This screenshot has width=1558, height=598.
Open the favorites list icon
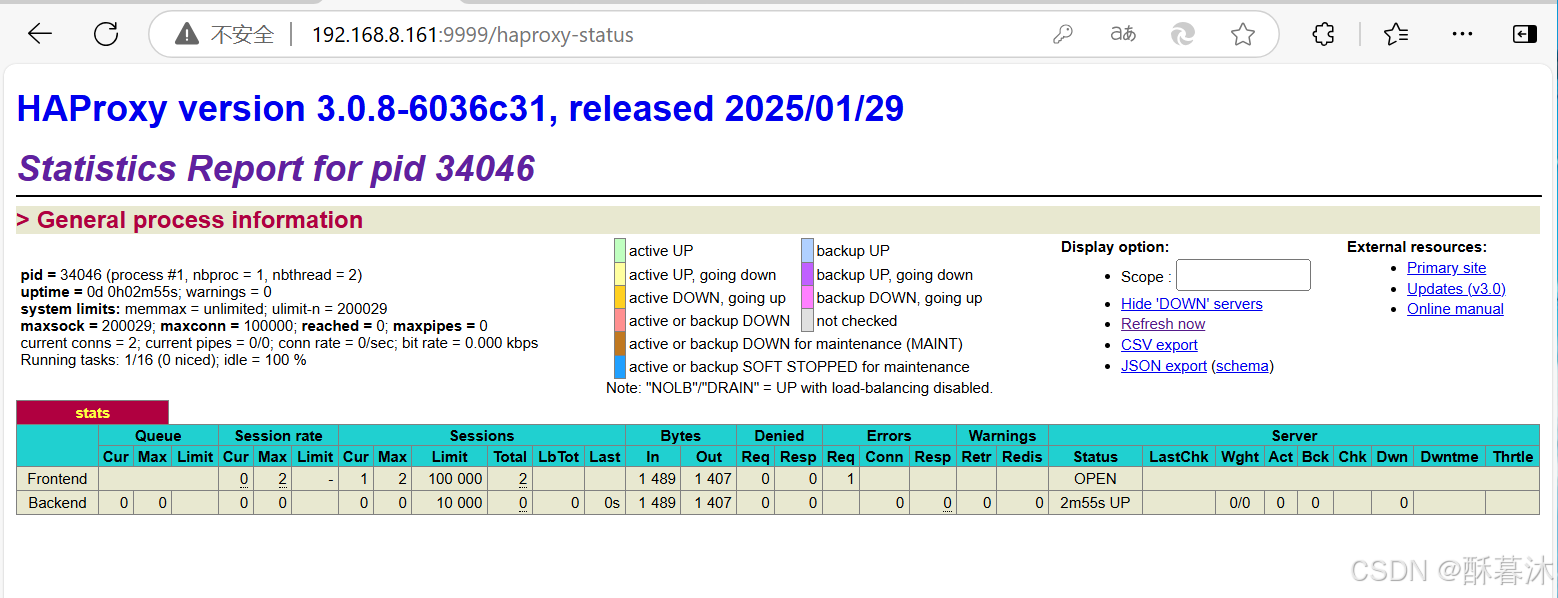pyautogui.click(x=1397, y=35)
